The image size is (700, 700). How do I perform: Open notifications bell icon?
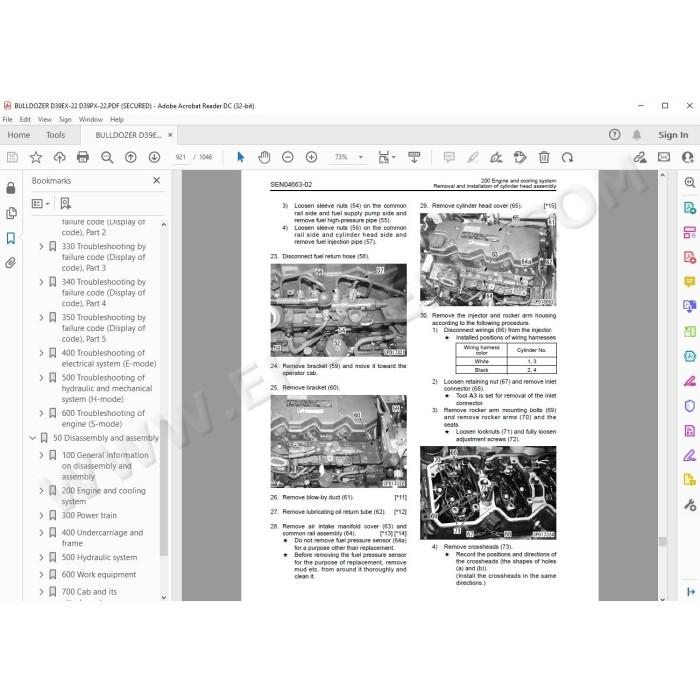[637, 135]
